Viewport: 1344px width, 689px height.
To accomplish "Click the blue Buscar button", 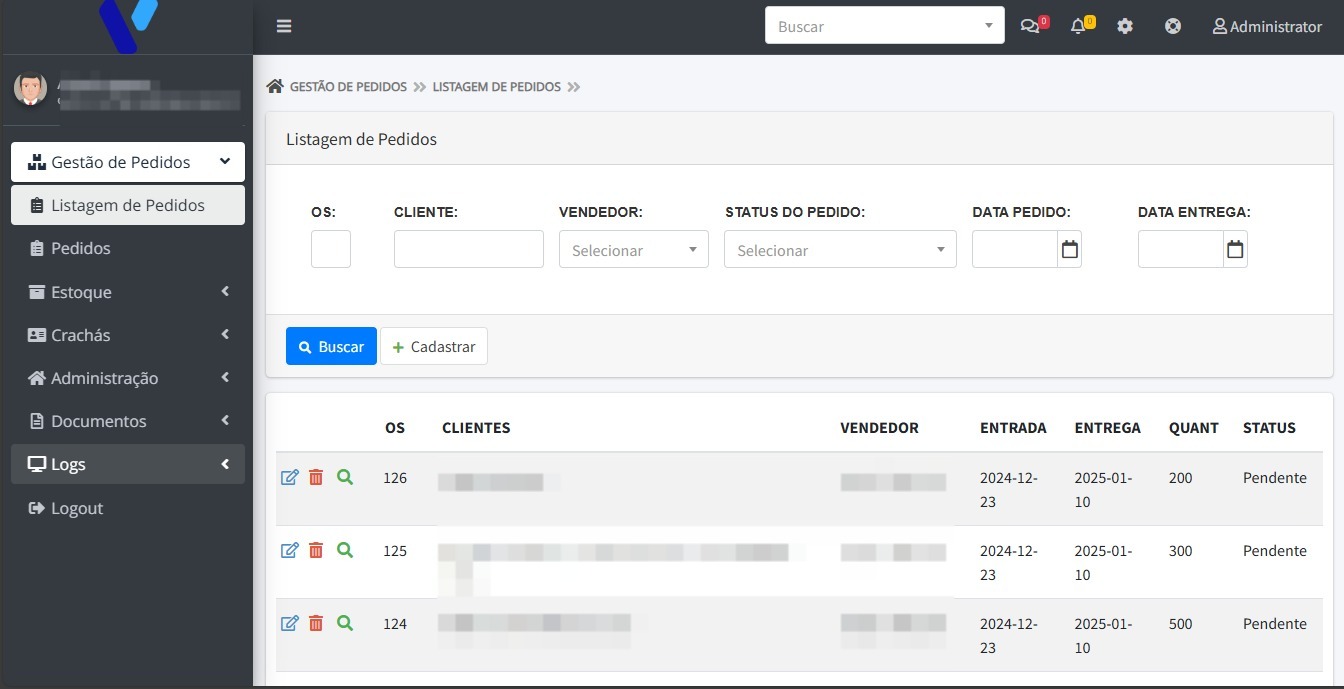I will [331, 346].
